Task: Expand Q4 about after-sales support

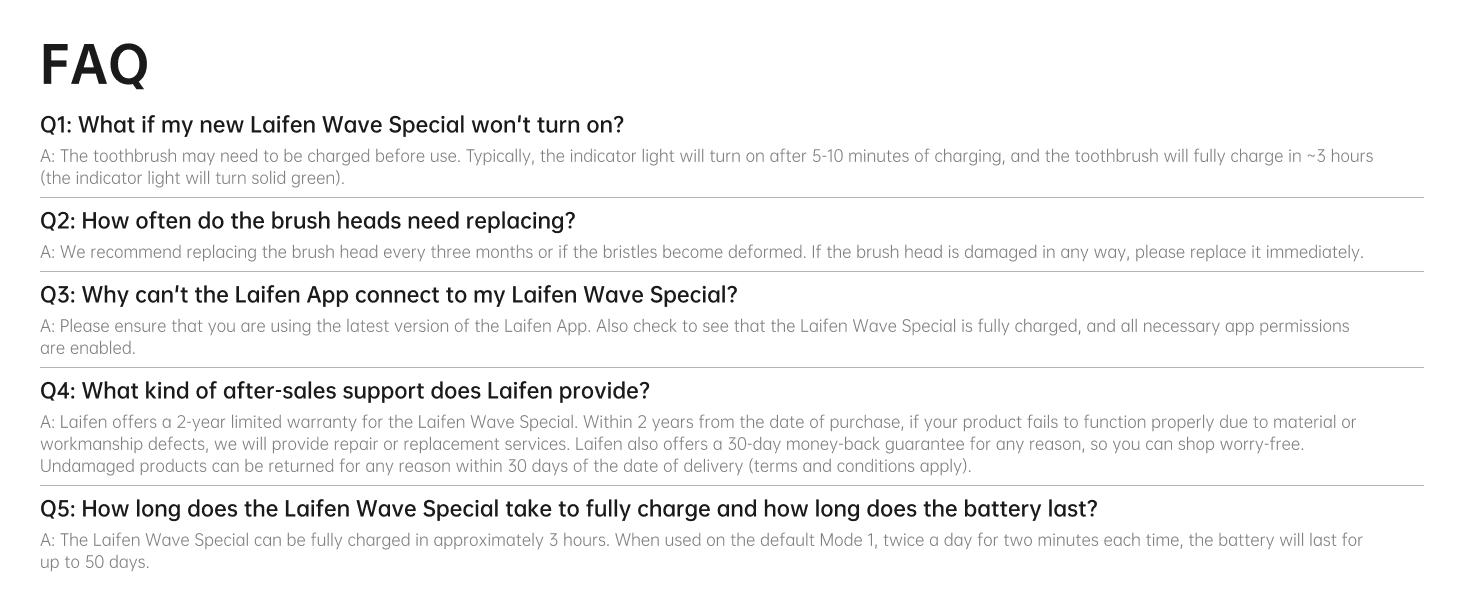Action: click(x=345, y=390)
